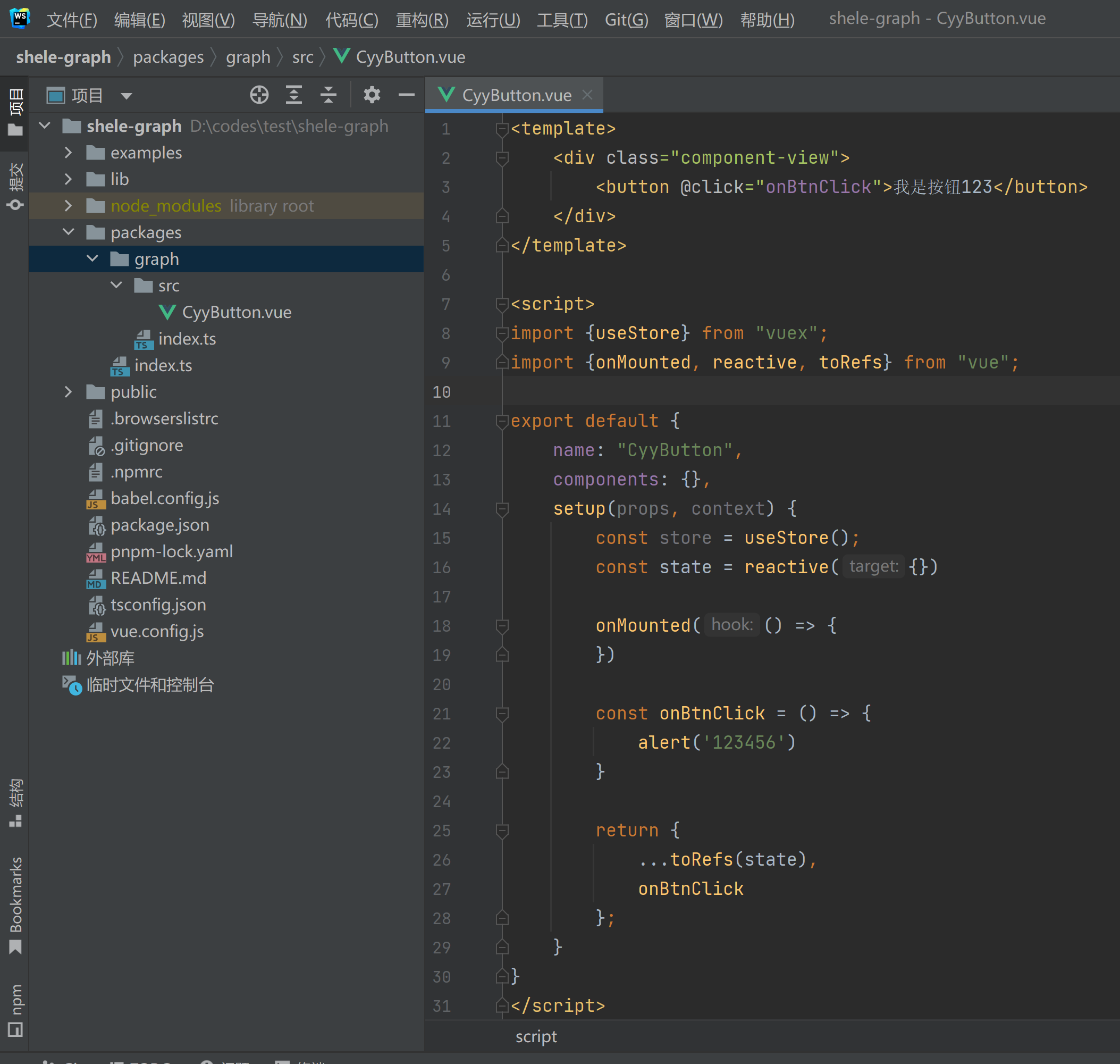Expand the lib folder
The image size is (1120, 1064).
coord(68,179)
